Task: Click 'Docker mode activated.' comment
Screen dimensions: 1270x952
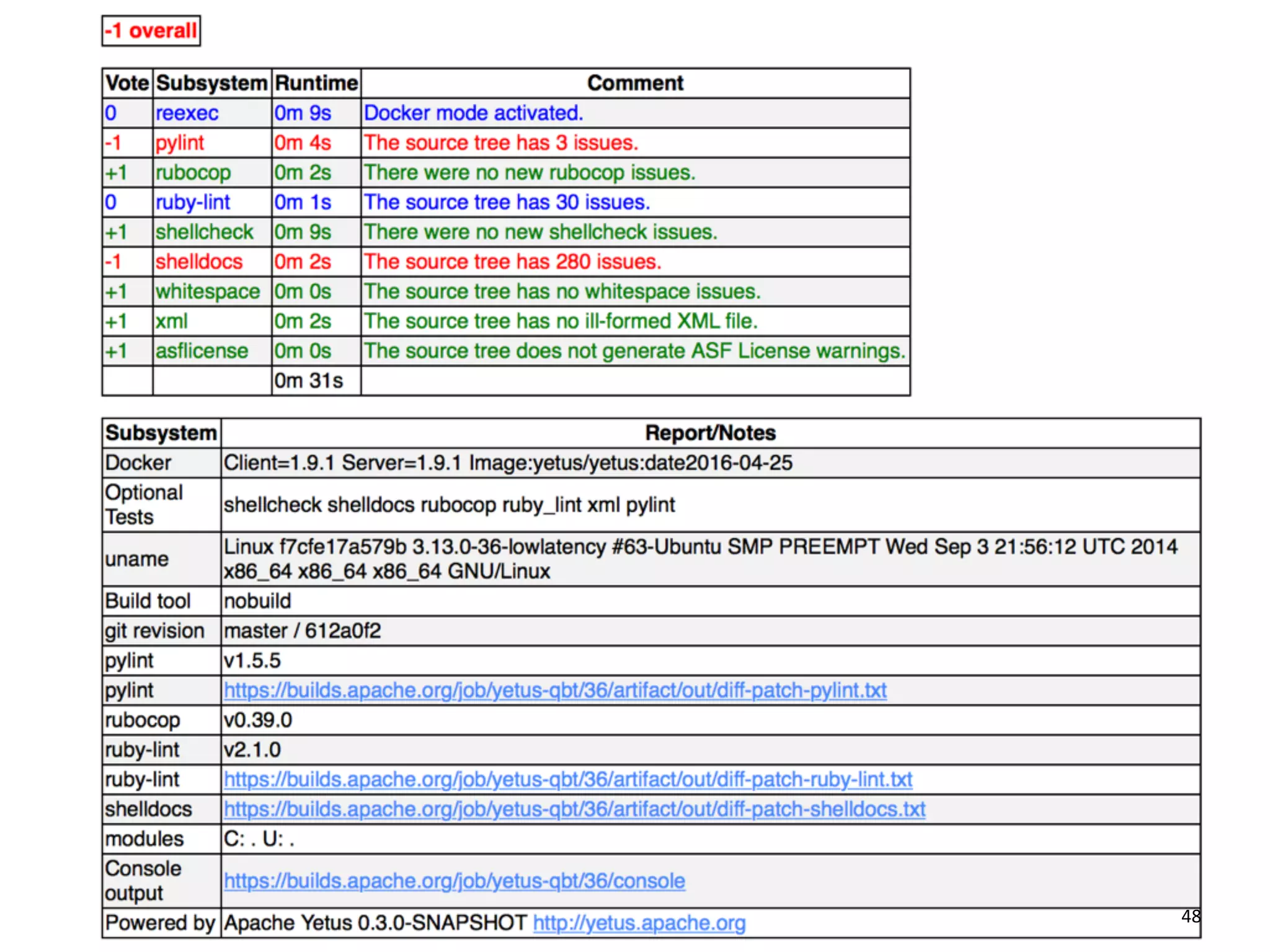Action: point(474,113)
